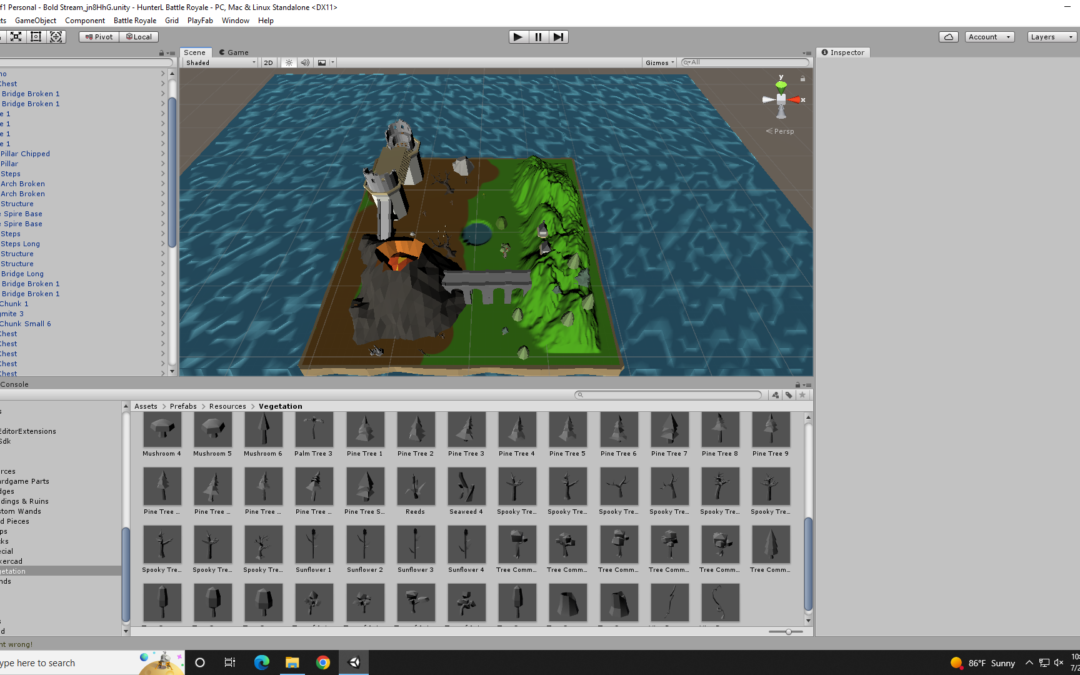Screen dimensions: 1080x675
Task: Select the Reeds prefab thumbnail
Action: point(415,486)
